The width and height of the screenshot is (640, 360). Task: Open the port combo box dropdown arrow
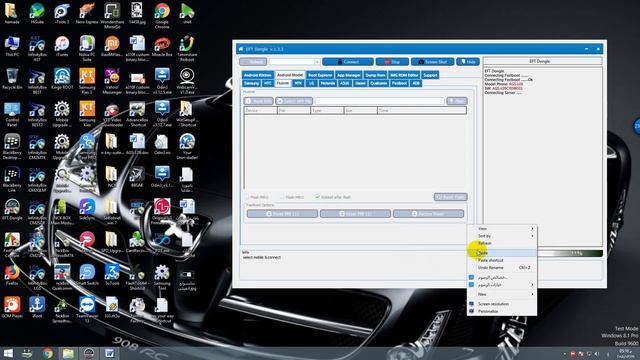[x=317, y=62]
